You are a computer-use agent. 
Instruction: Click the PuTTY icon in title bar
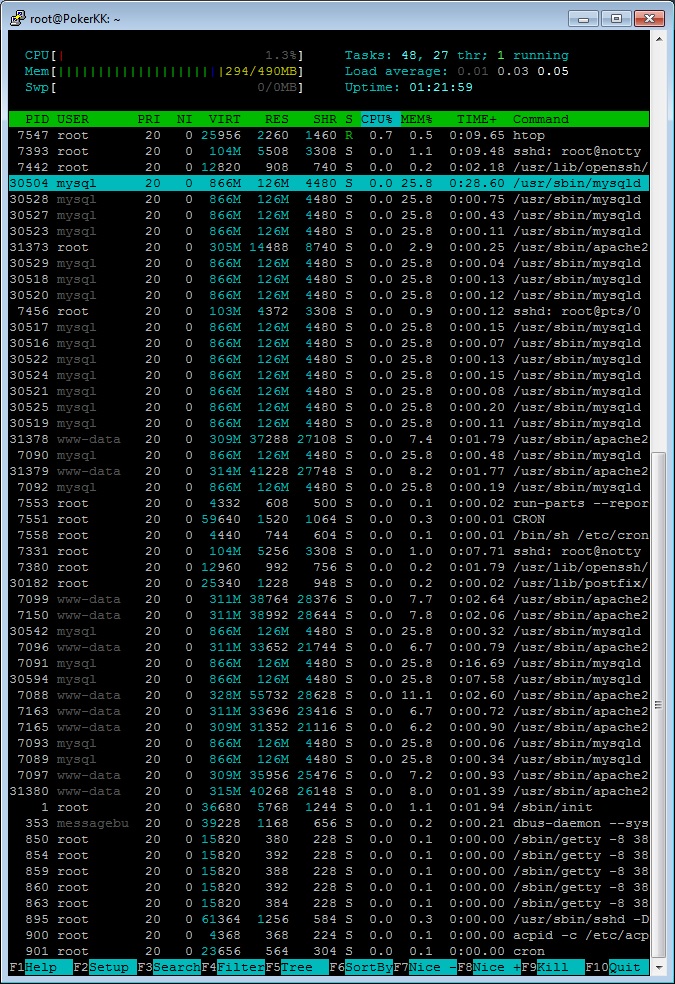15,18
